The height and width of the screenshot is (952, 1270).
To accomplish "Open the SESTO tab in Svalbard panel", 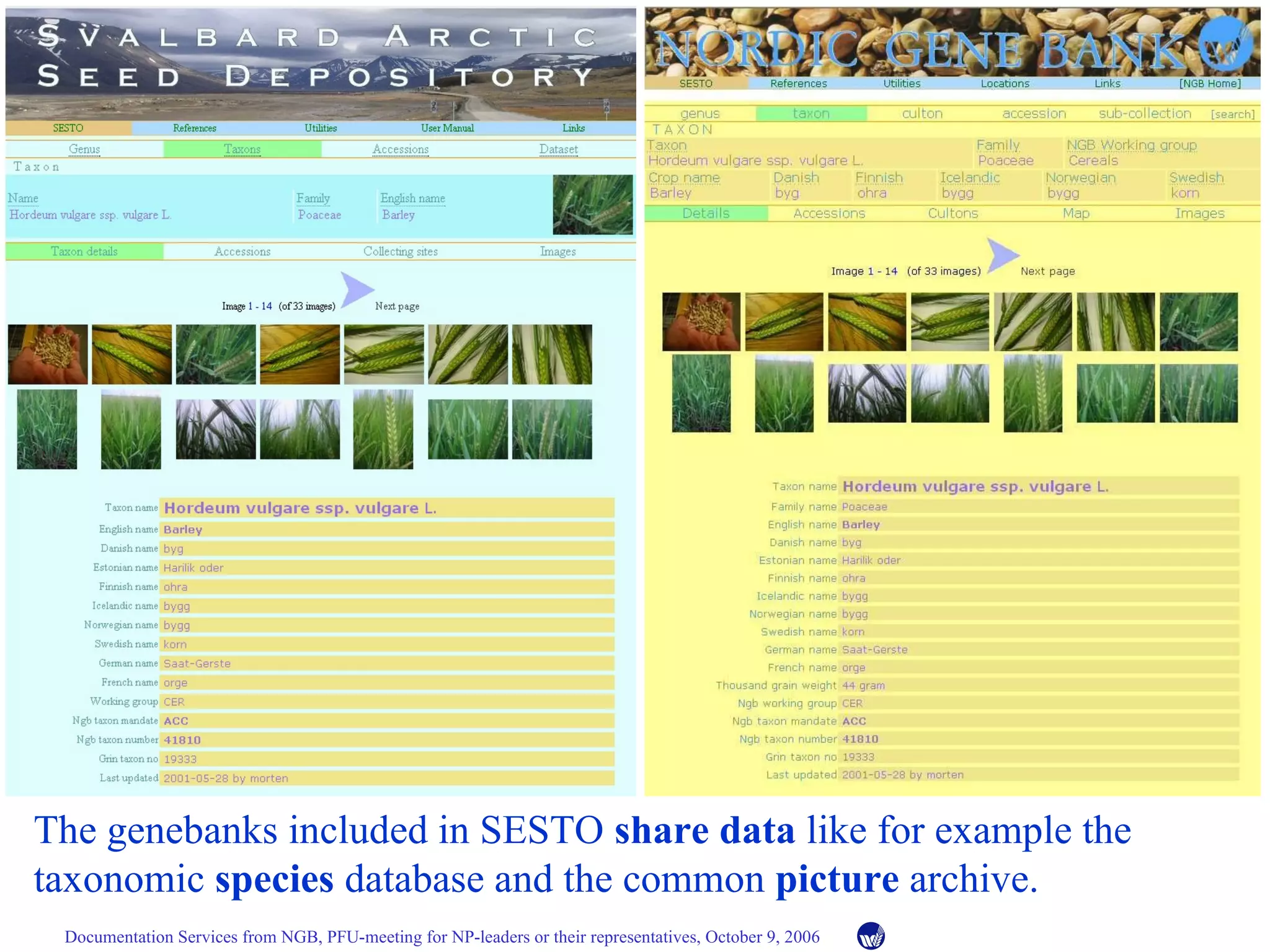I will (68, 128).
